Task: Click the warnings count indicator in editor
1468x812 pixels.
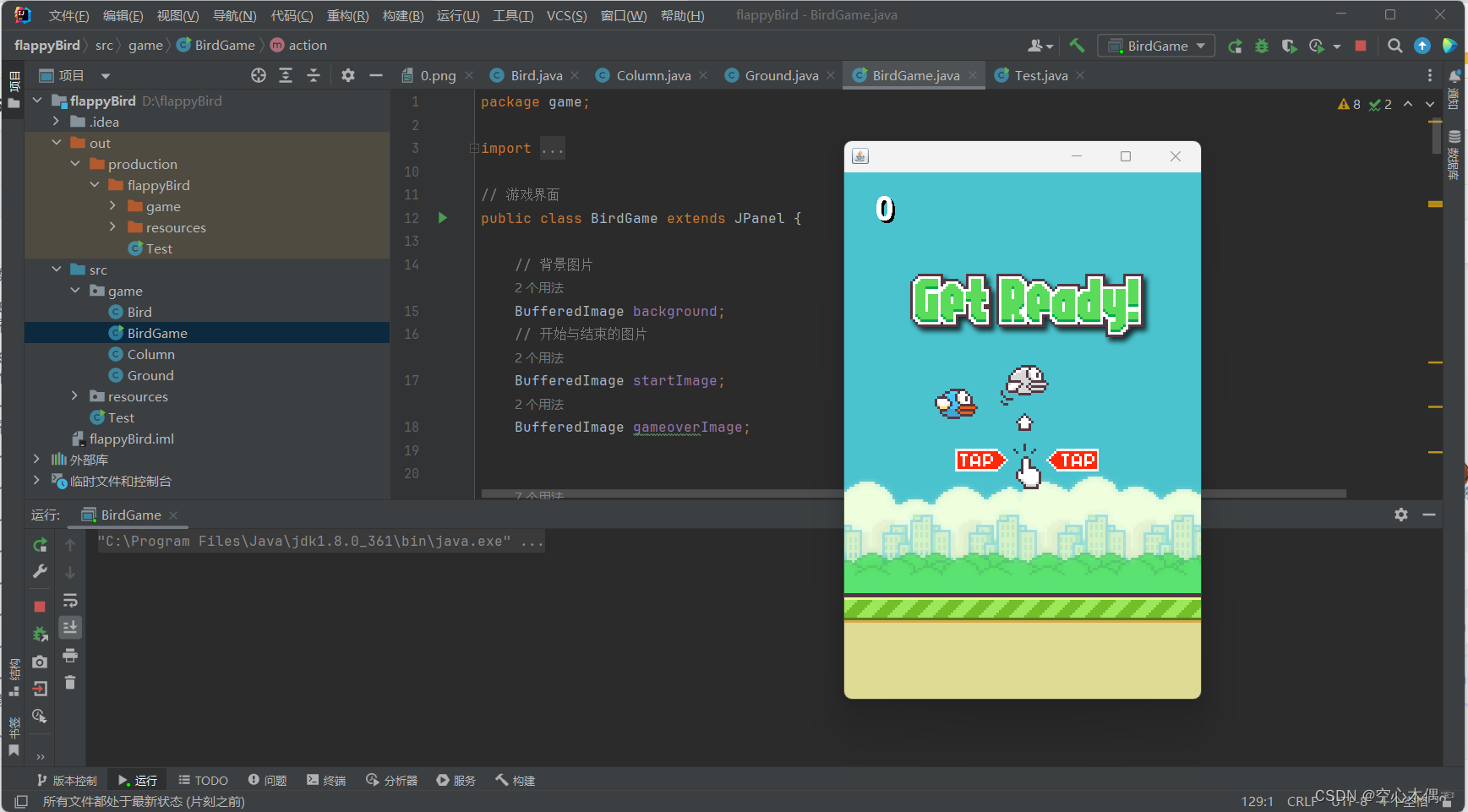Action: point(1350,104)
